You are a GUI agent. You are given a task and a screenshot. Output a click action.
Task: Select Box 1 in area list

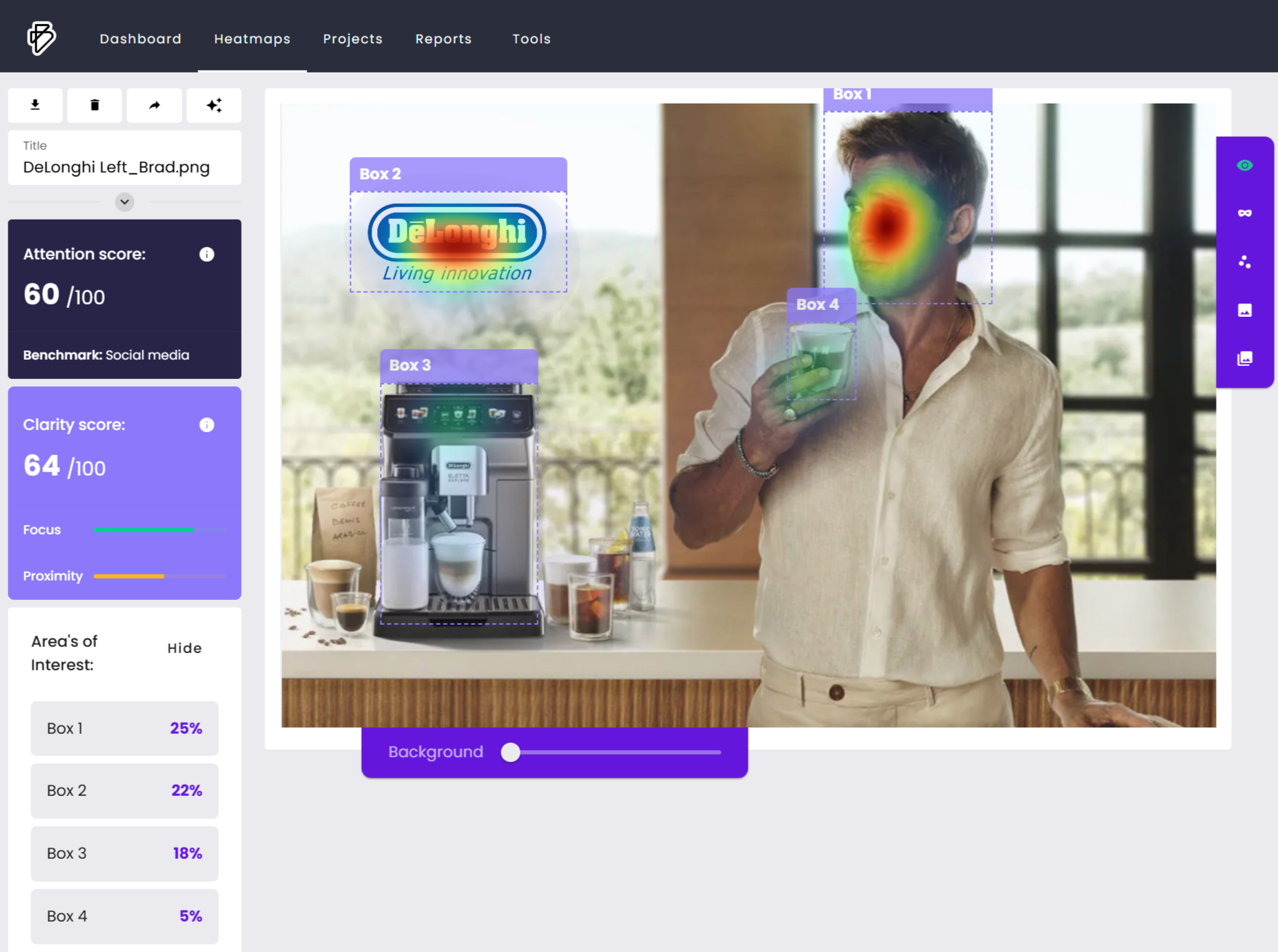[124, 728]
